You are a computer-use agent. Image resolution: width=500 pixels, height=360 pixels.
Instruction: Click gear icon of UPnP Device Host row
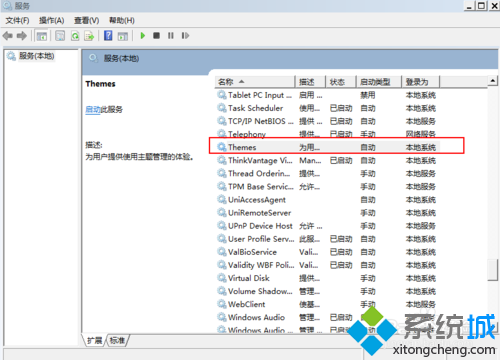coord(222,226)
